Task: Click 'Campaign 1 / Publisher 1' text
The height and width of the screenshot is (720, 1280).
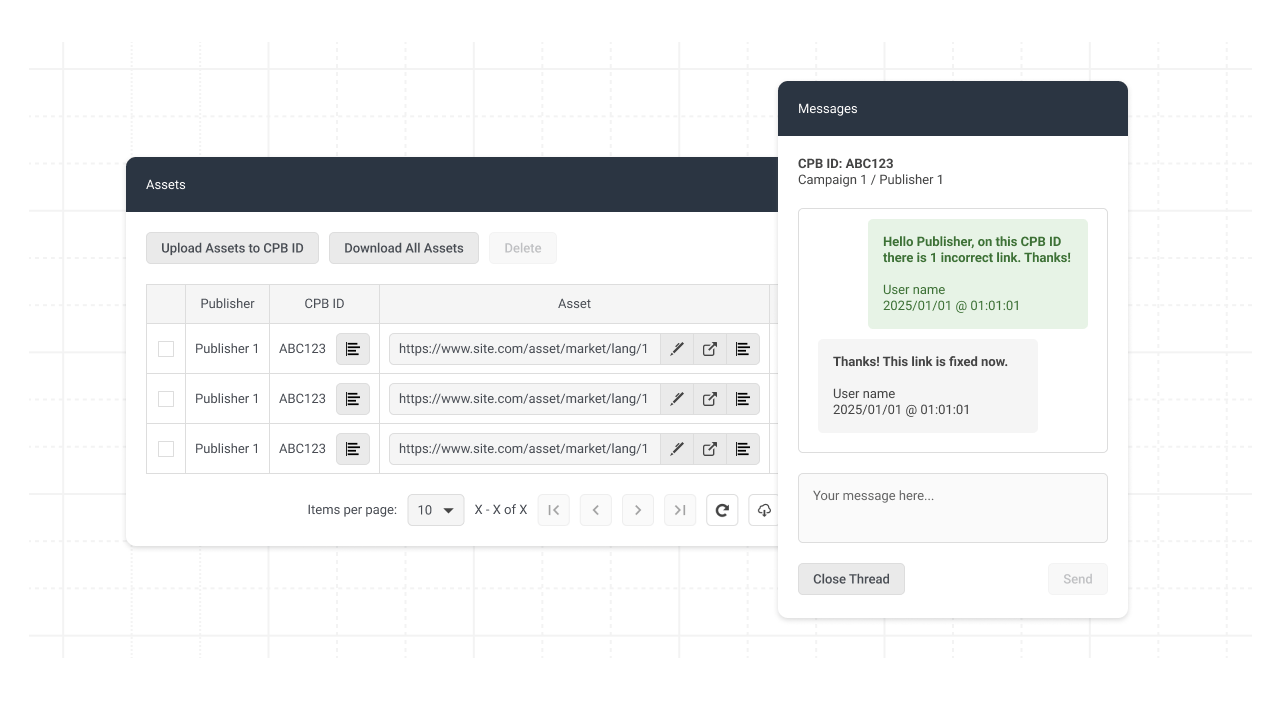Action: [x=871, y=180]
